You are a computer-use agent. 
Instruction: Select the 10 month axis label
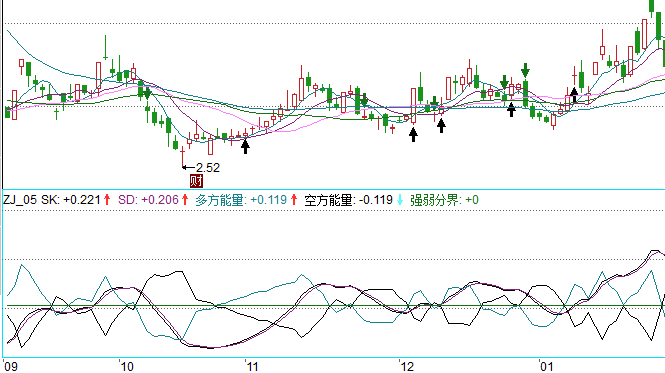coord(127,367)
